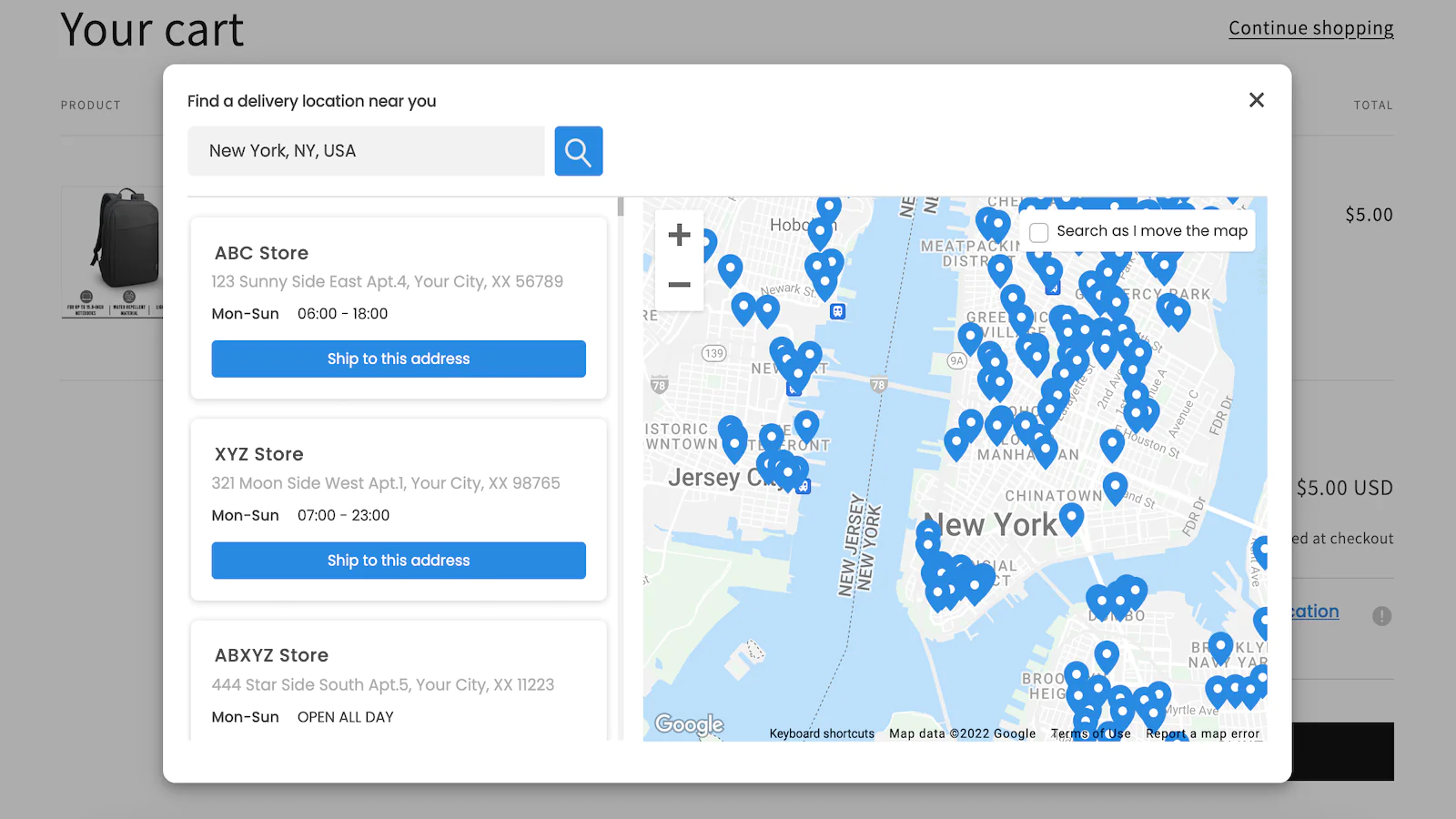This screenshot has width=1456, height=819.
Task: Click the ABC Store title
Action: coord(261,253)
